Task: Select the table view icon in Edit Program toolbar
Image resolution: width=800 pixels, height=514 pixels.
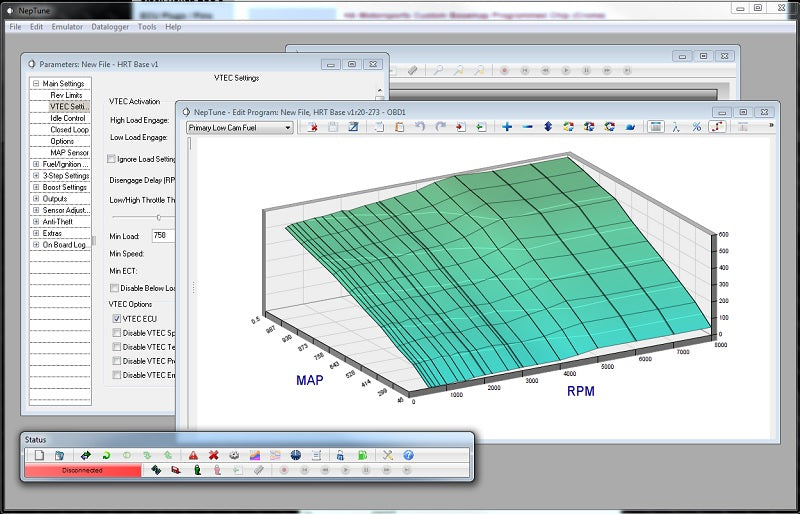Action: point(656,127)
